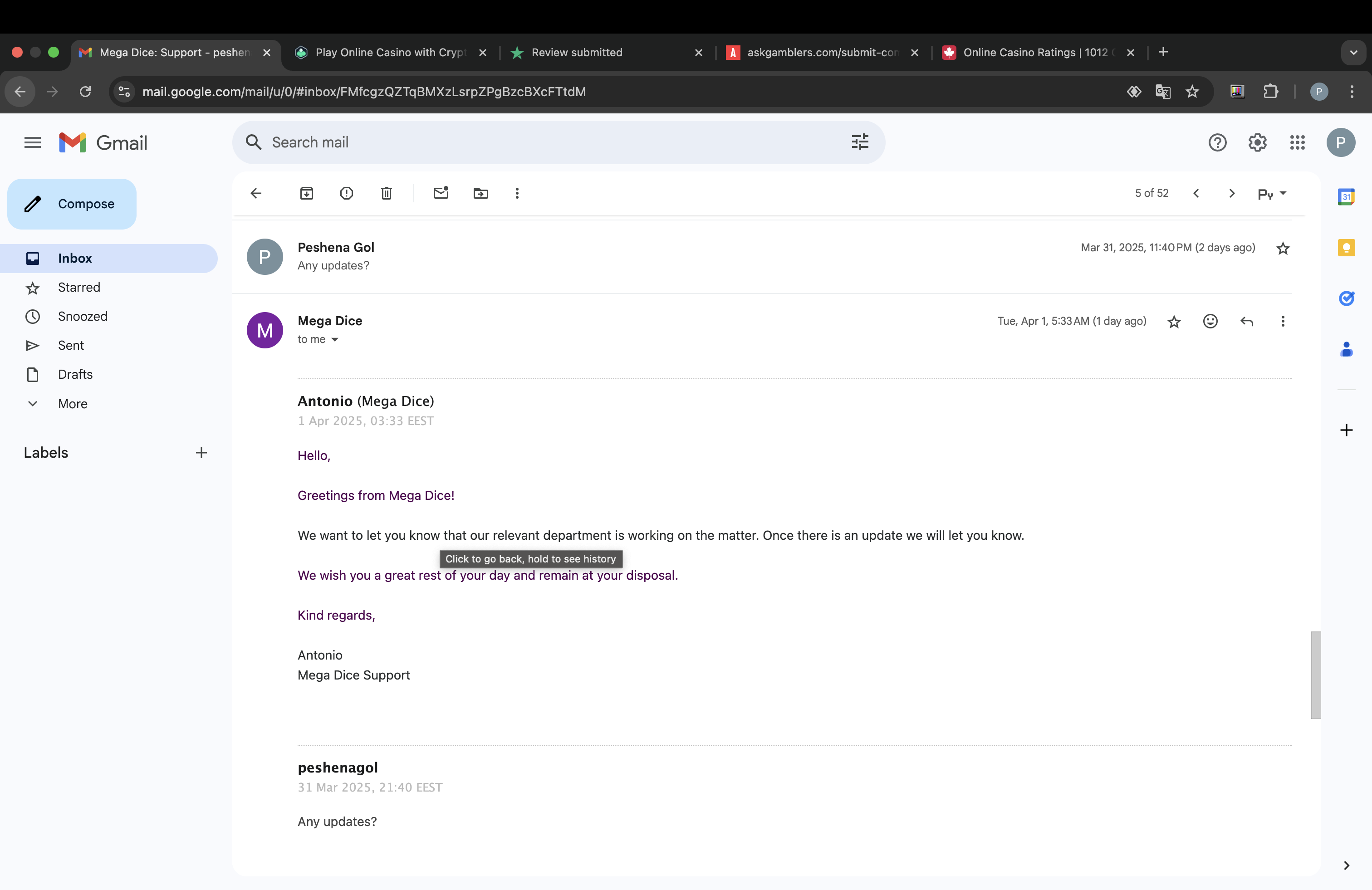The image size is (1372, 890).
Task: Open the Inbox folder
Action: click(x=109, y=258)
